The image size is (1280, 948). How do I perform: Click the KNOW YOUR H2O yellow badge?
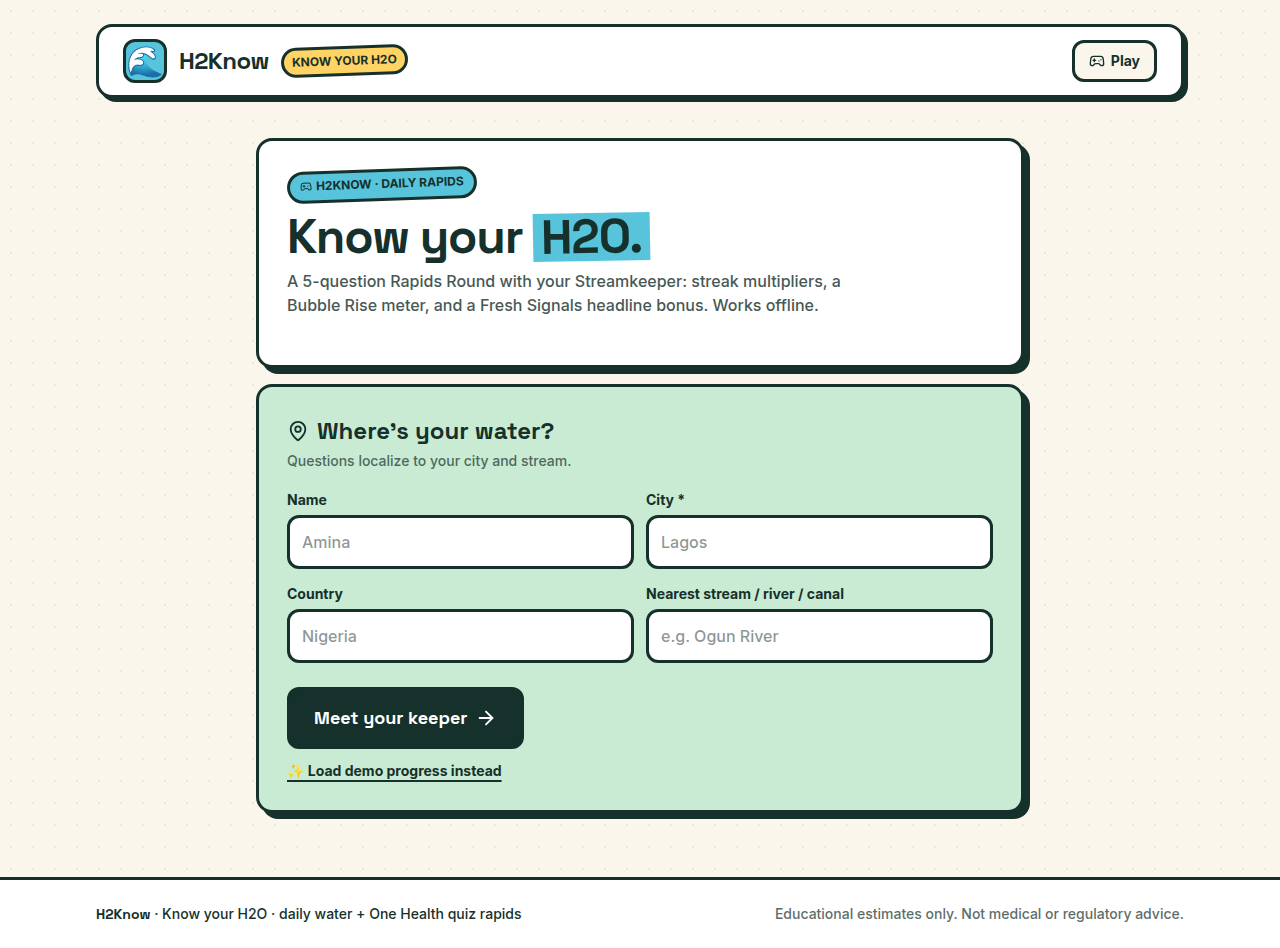[x=345, y=61]
